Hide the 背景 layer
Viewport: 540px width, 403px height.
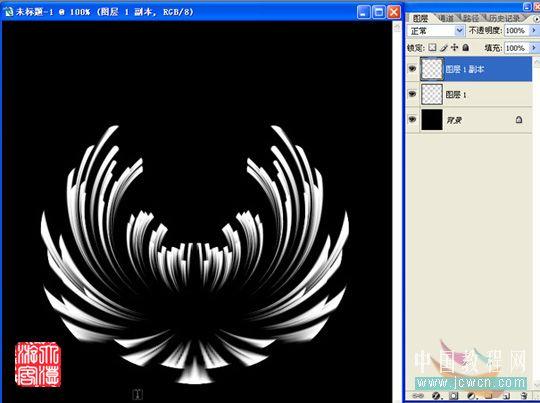pyautogui.click(x=412, y=119)
